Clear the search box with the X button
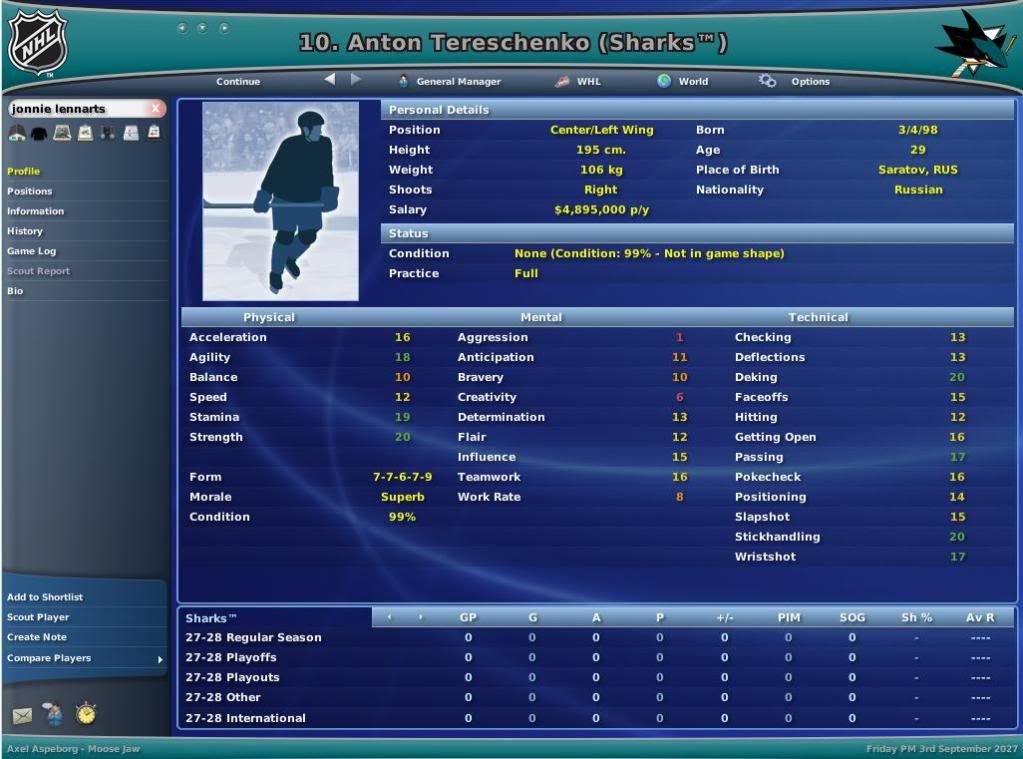The image size is (1023, 759). [155, 108]
